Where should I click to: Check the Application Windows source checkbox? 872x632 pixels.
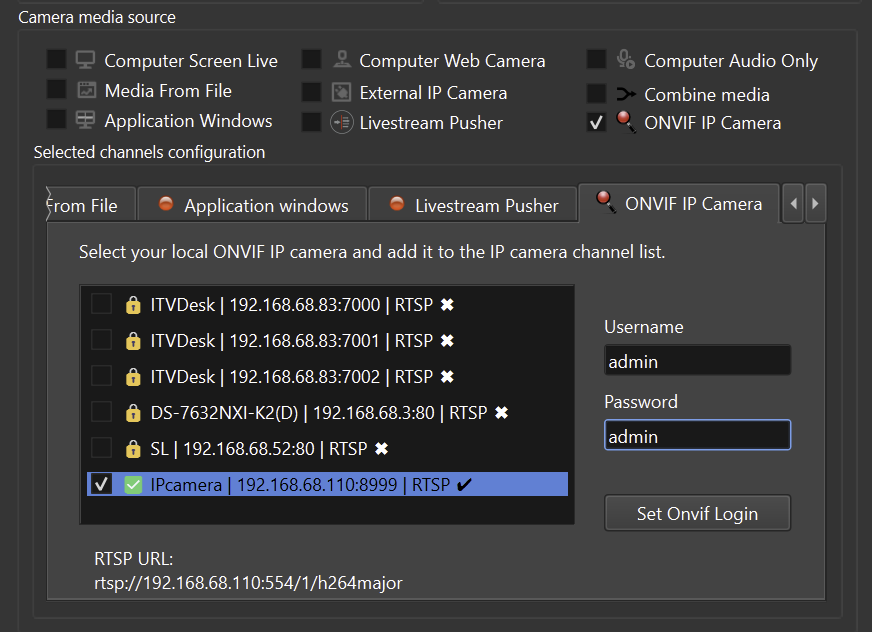pyautogui.click(x=57, y=120)
